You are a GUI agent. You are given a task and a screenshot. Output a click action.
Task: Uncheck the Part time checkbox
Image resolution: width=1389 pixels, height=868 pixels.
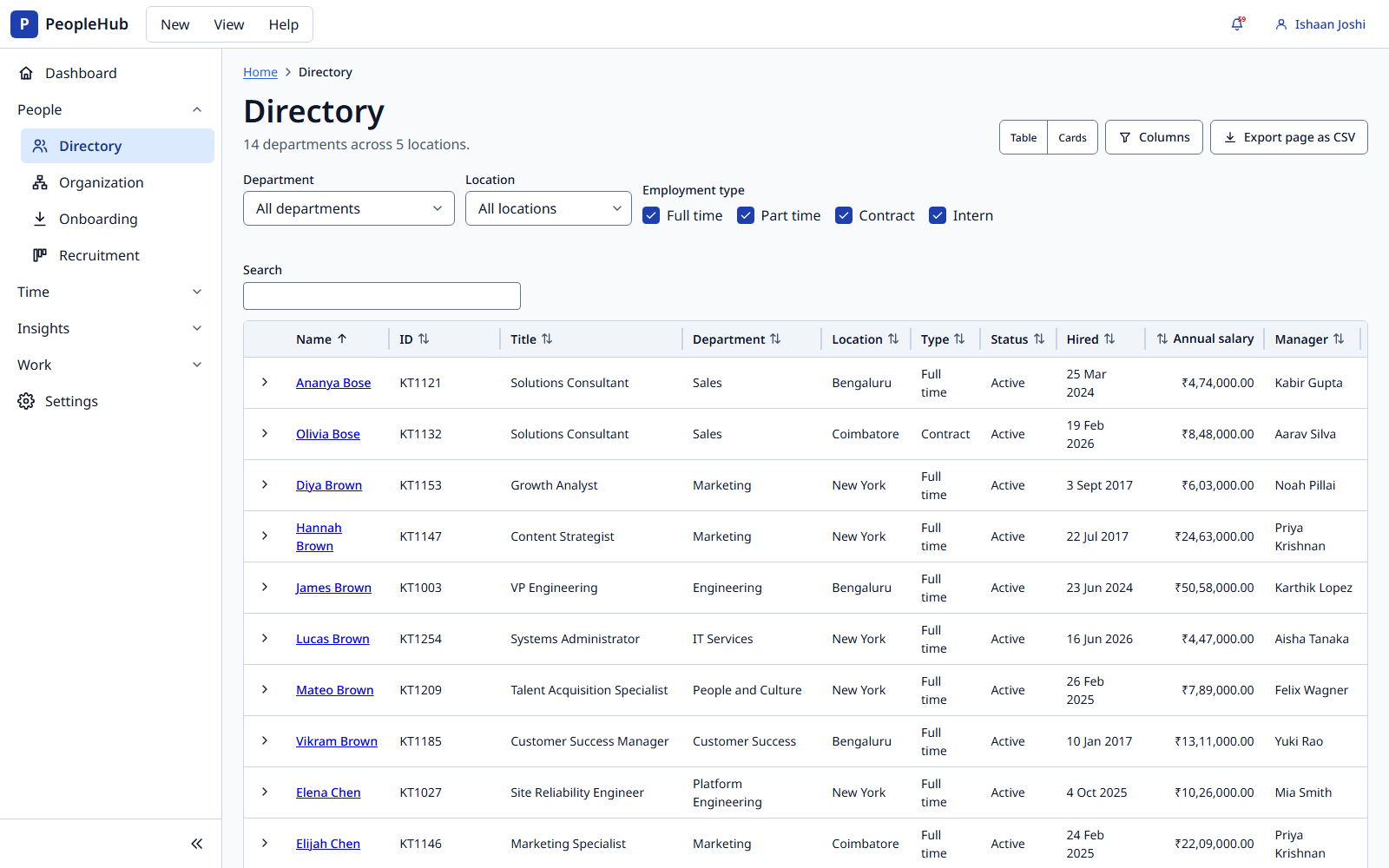746,215
